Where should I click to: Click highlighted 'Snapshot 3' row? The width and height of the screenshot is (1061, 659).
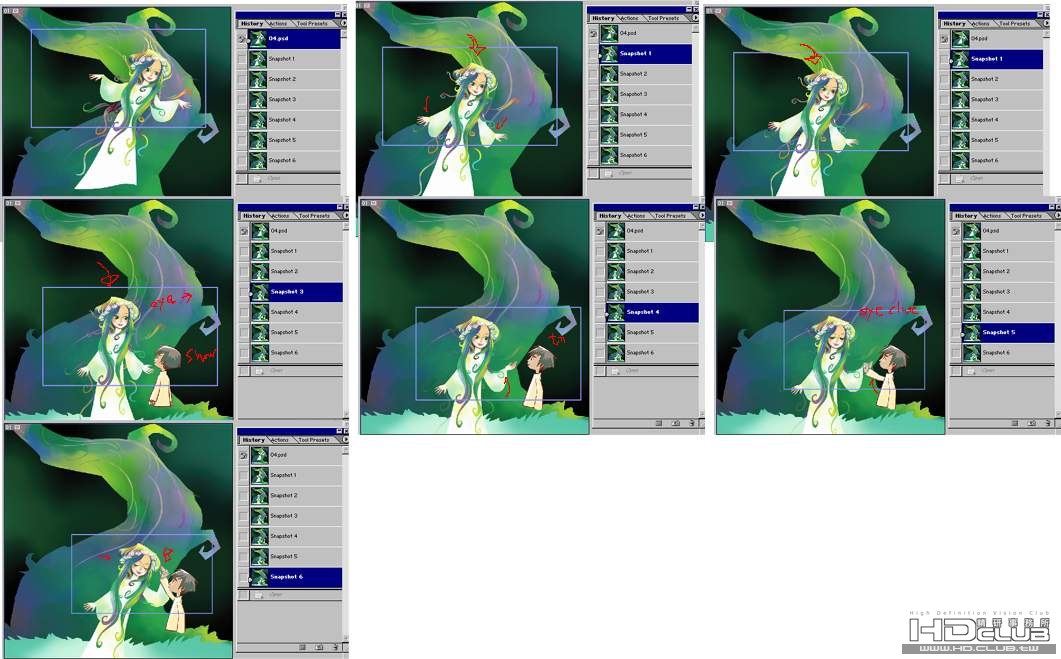pyautogui.click(x=296, y=292)
